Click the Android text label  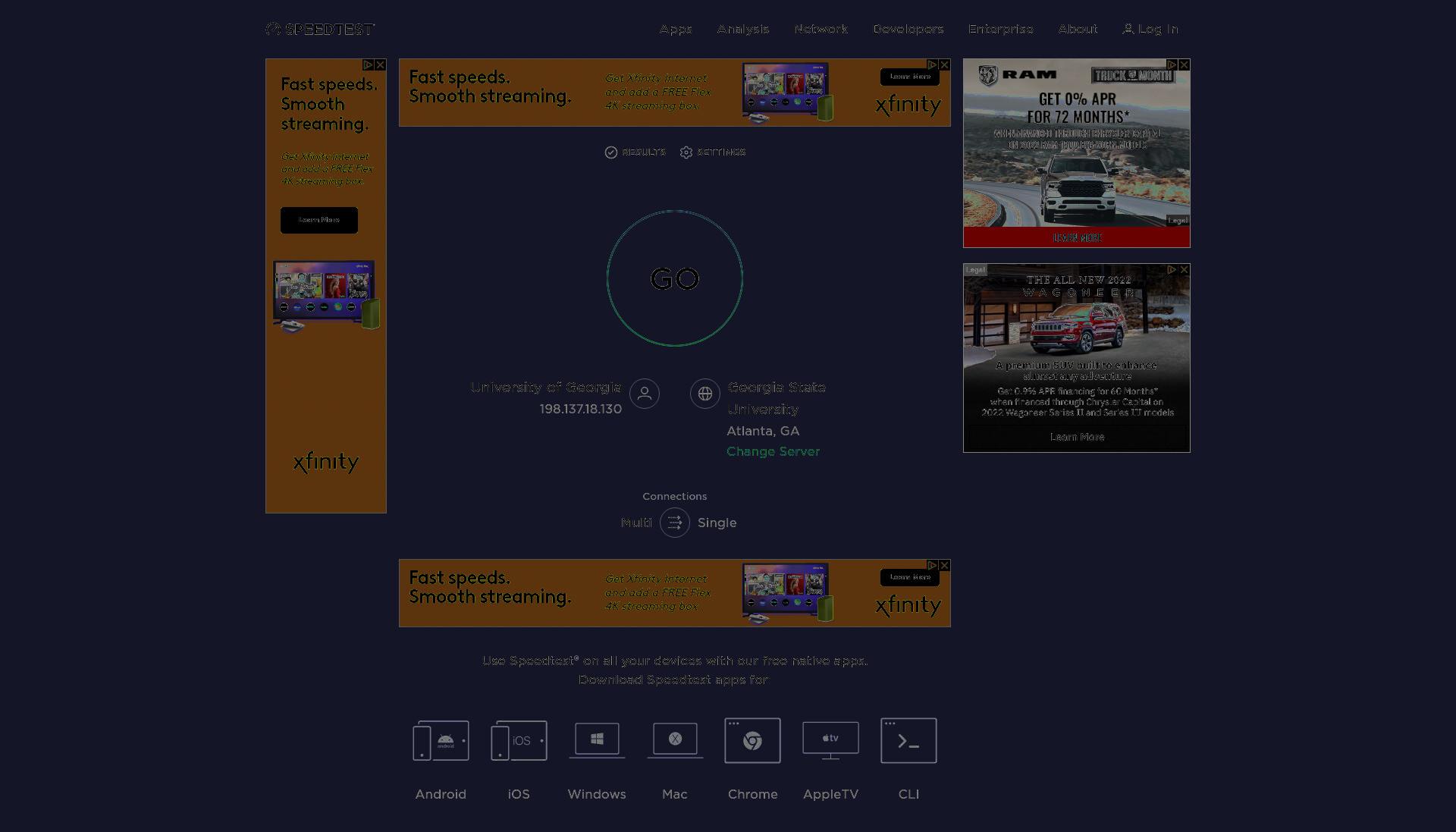pos(441,794)
